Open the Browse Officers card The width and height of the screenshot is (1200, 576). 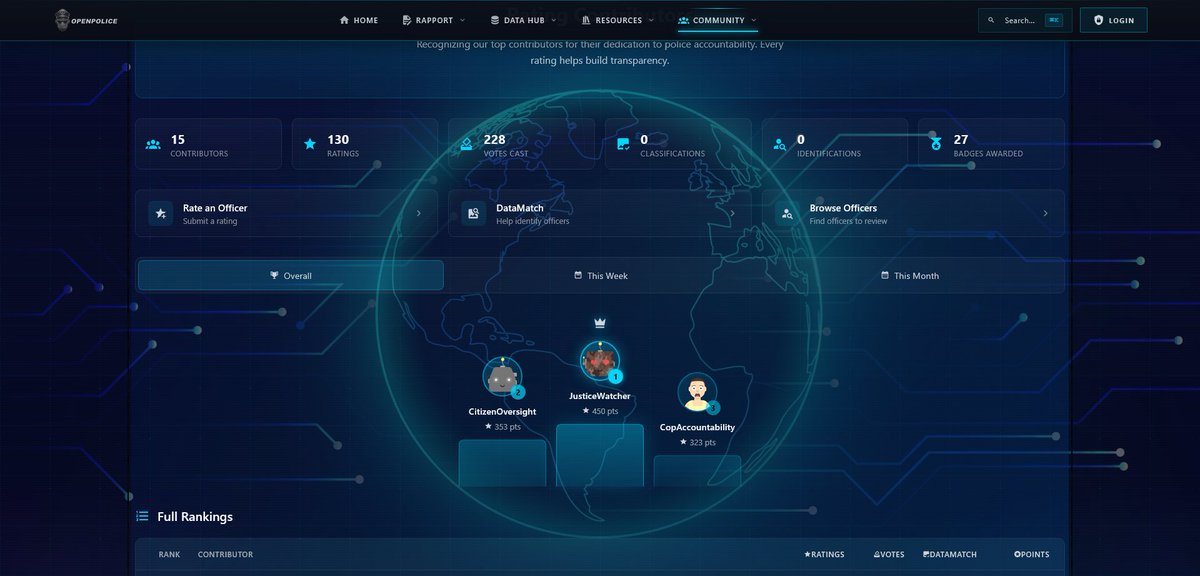pyautogui.click(x=913, y=213)
